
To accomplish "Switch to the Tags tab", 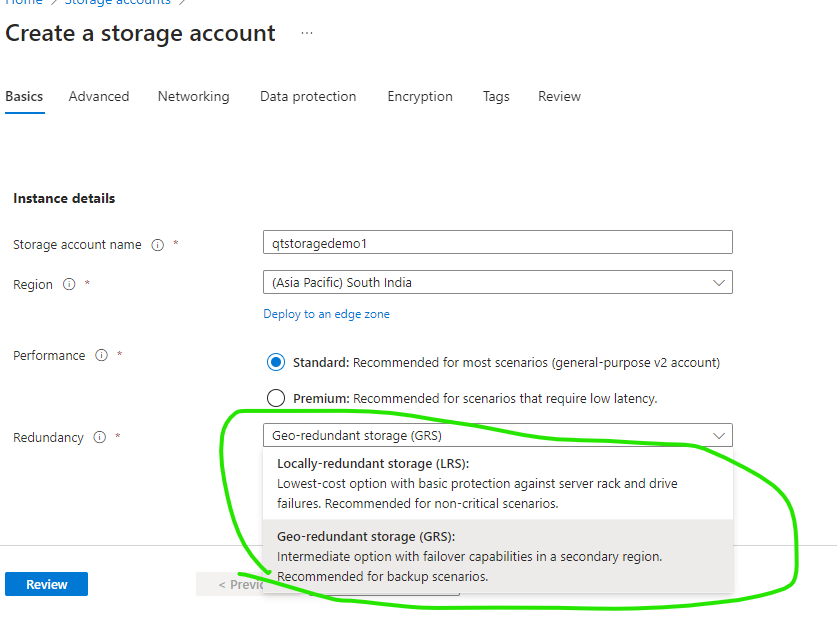I will coord(496,97).
